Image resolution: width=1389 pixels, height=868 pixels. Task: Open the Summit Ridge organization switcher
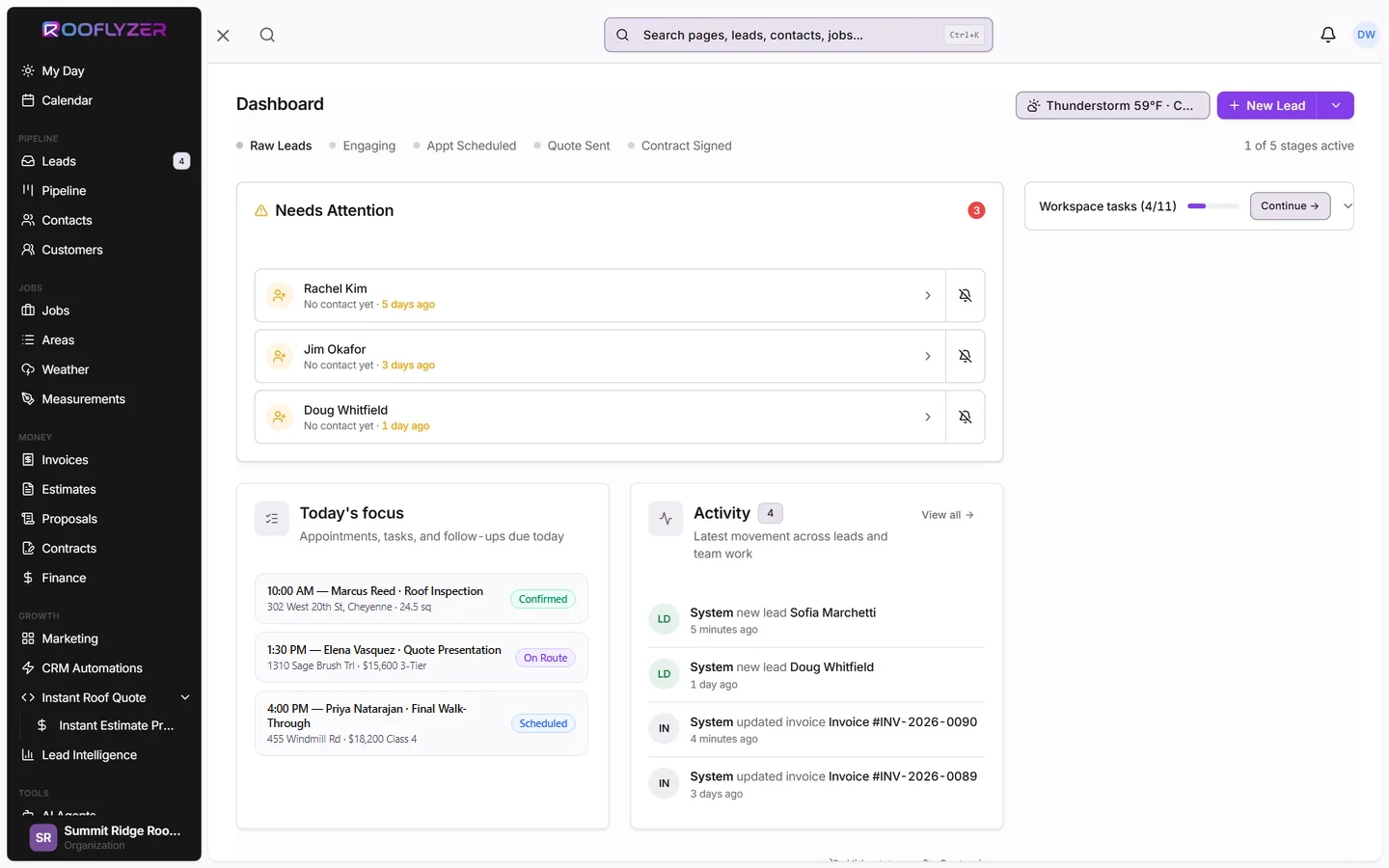[104, 837]
